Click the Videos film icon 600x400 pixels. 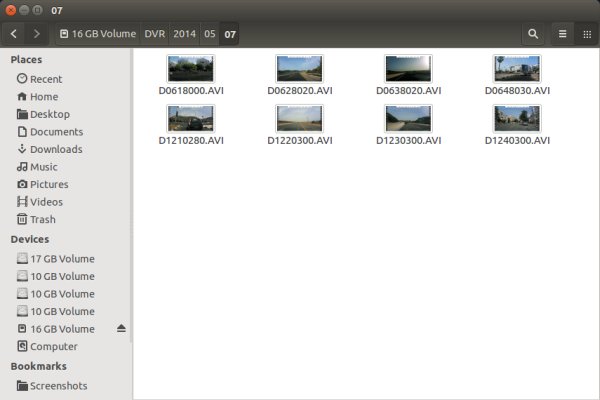tap(22, 202)
